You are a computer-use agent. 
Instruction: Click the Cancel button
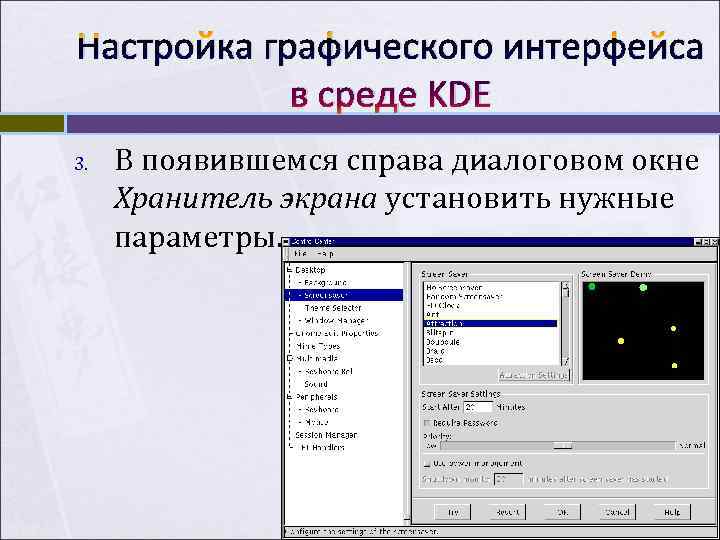618,512
